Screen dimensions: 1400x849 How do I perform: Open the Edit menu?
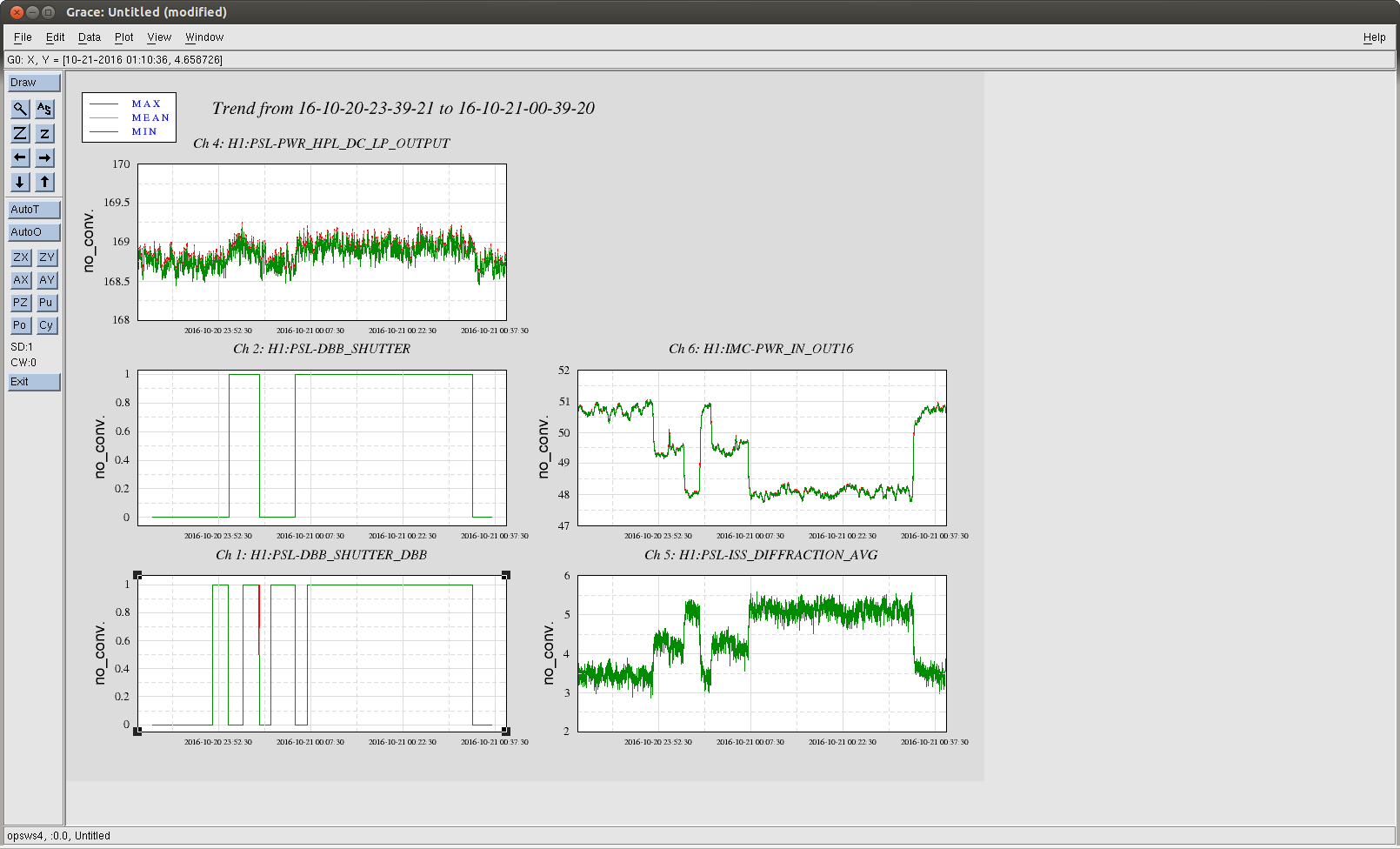[x=56, y=37]
